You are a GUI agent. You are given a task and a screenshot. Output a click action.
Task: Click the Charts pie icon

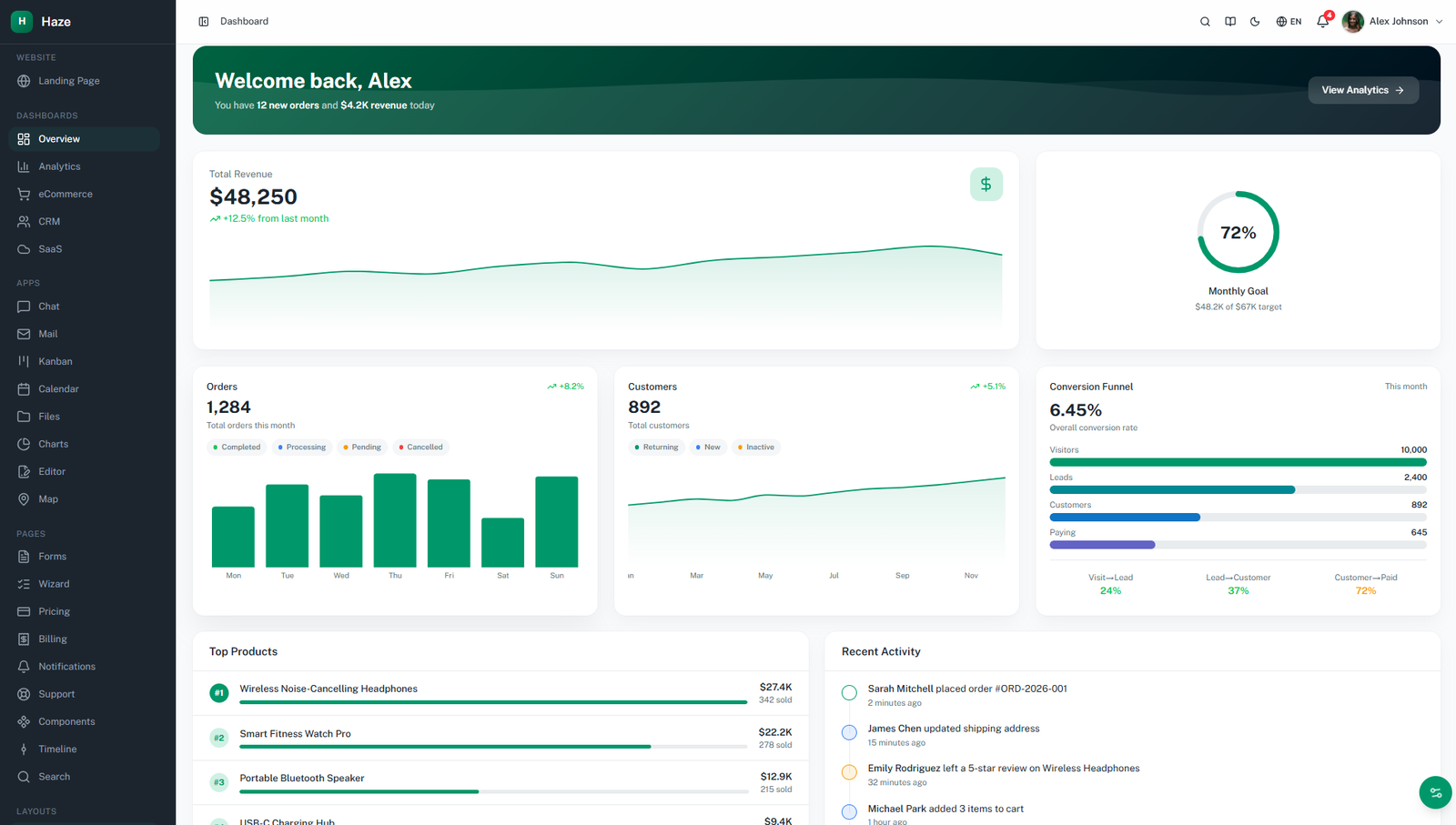[x=24, y=444]
